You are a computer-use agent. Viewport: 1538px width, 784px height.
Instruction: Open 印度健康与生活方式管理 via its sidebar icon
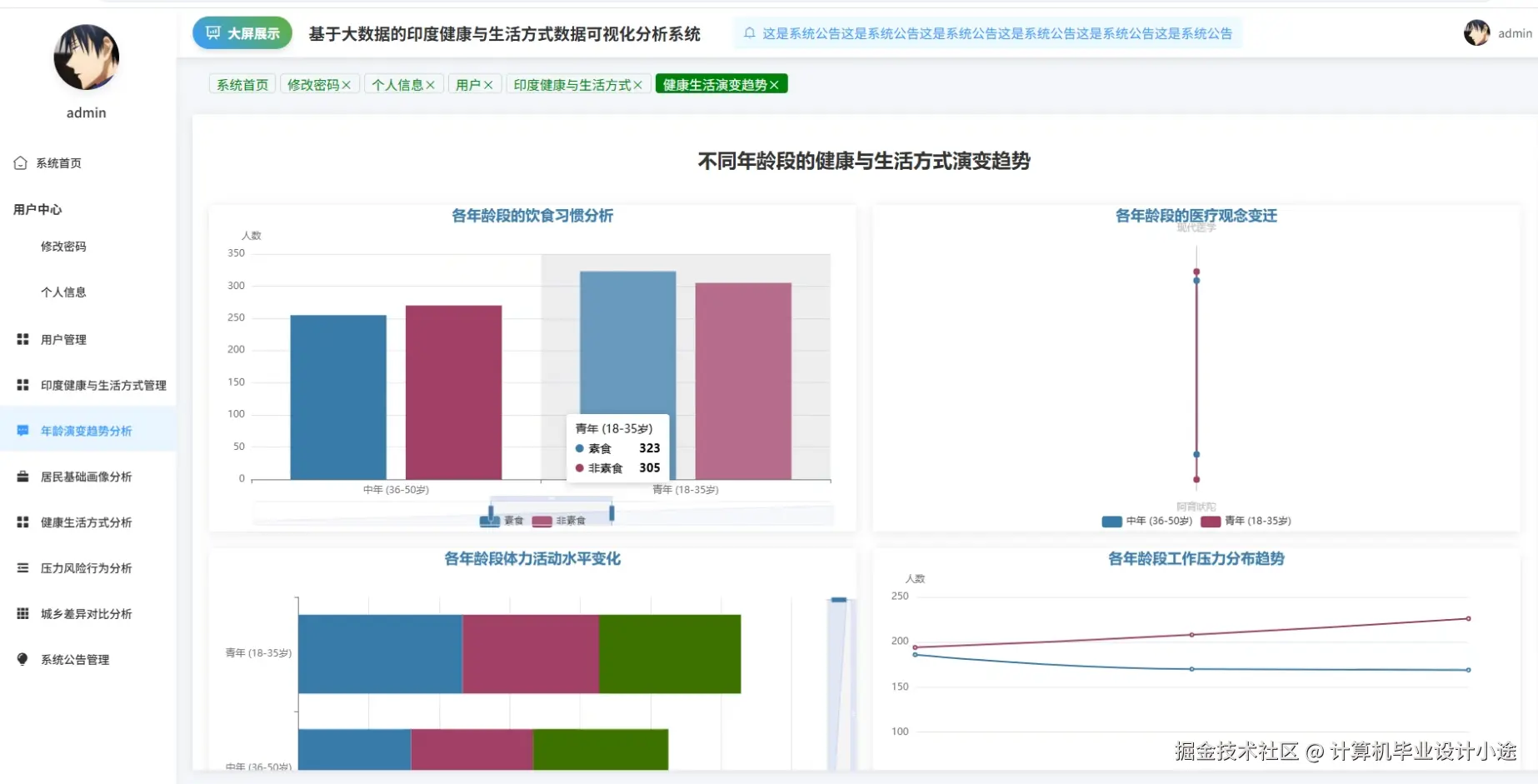coord(21,384)
